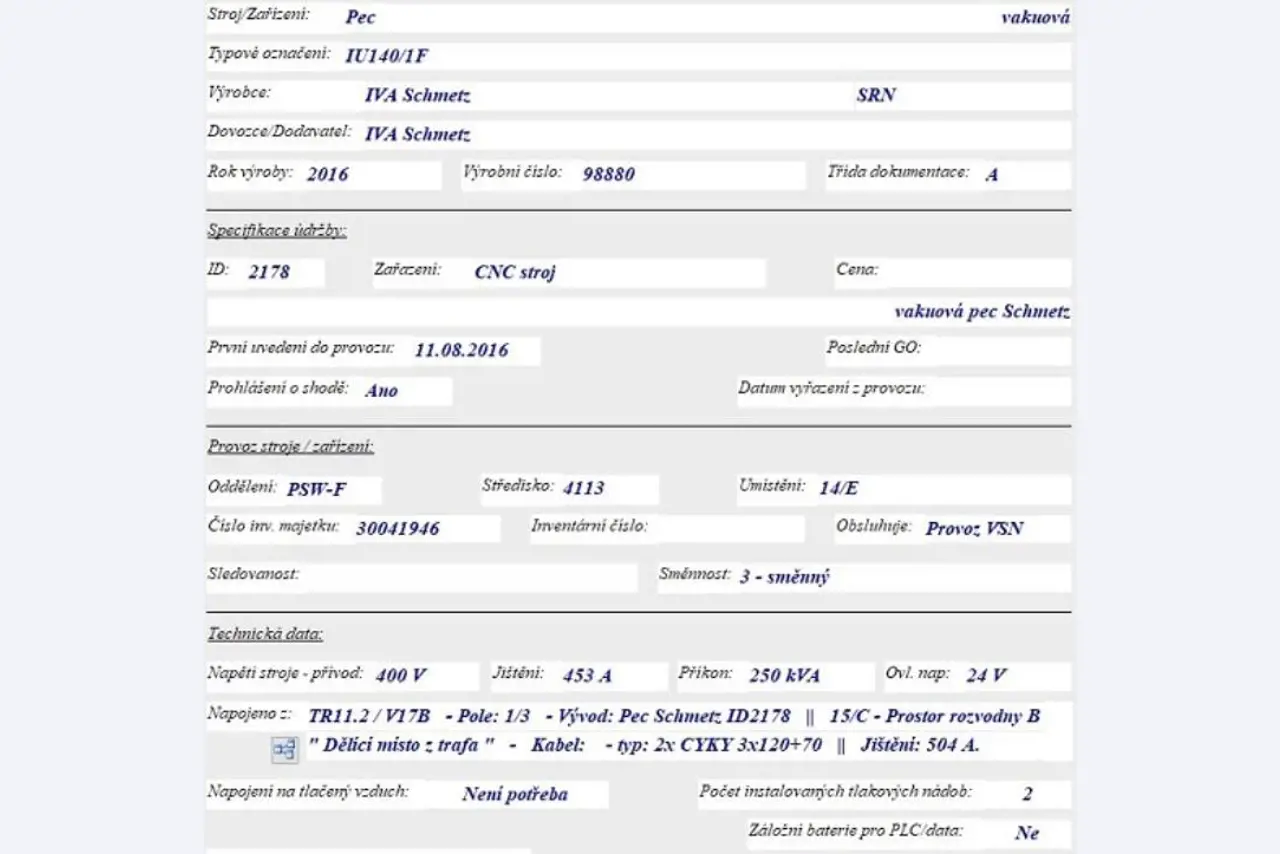The image size is (1280, 854).
Task: Click the connection diagram icon beside Napojeno z
Action: [285, 749]
